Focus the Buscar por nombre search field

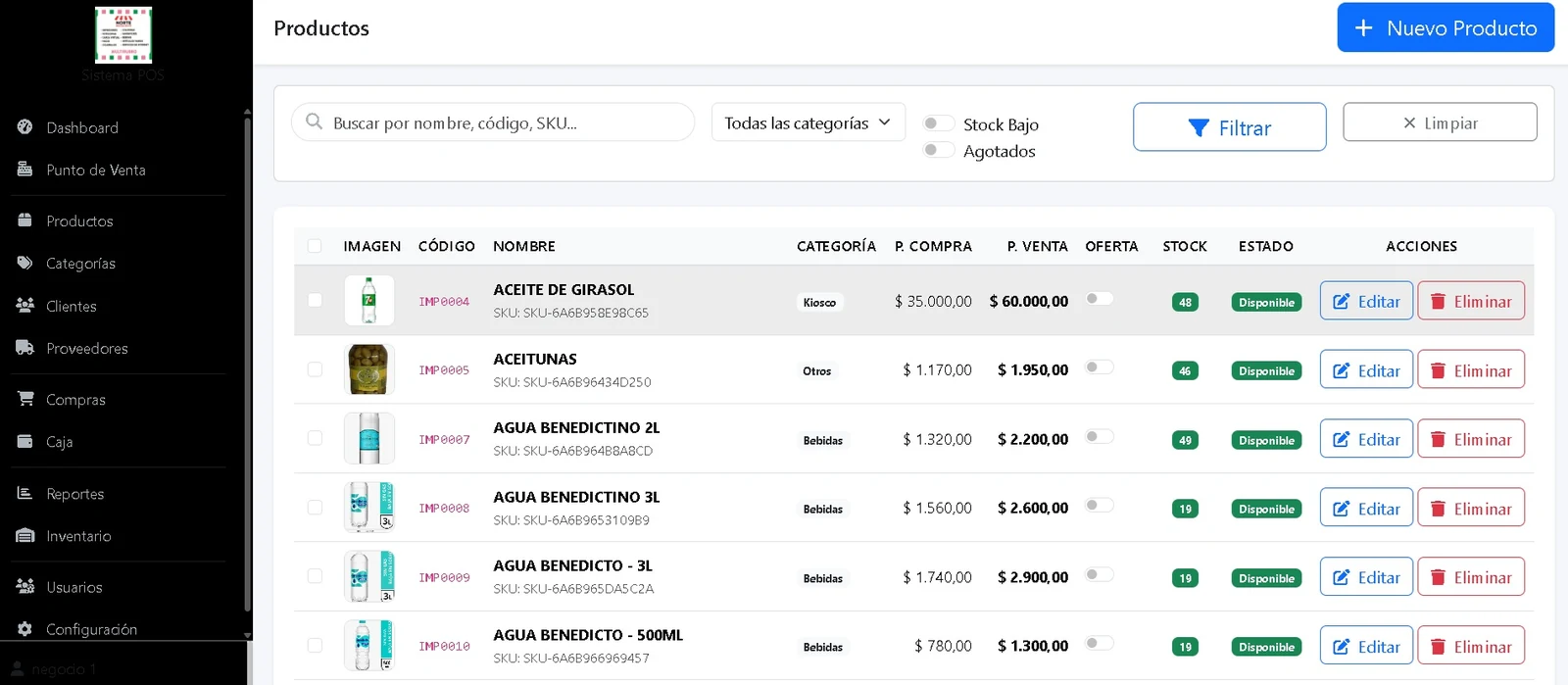(x=493, y=122)
